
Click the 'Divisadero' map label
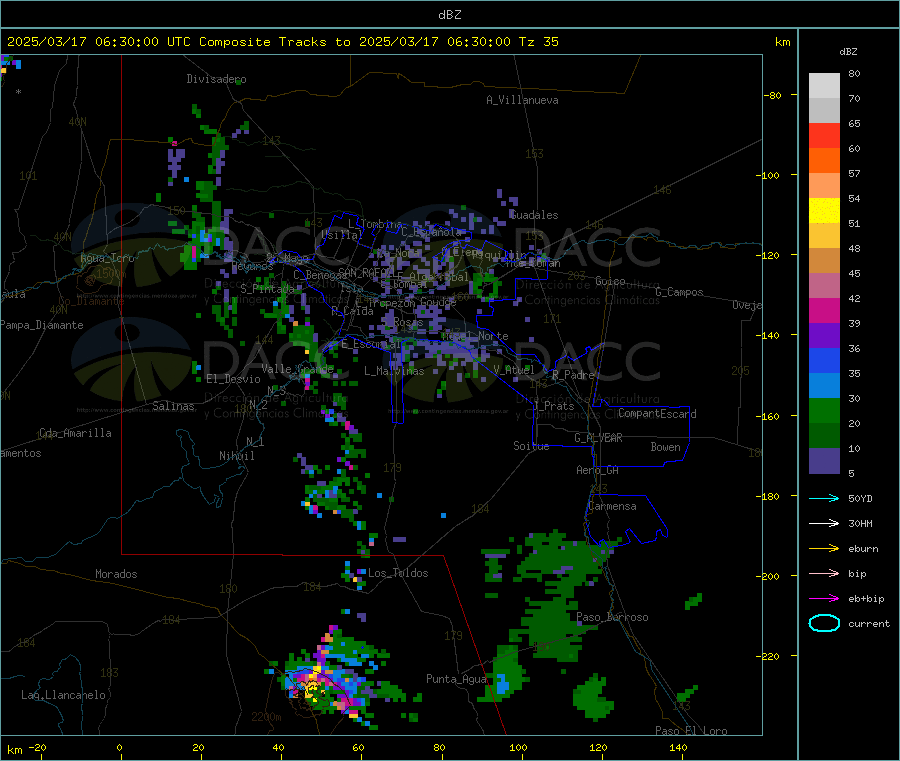(216, 79)
